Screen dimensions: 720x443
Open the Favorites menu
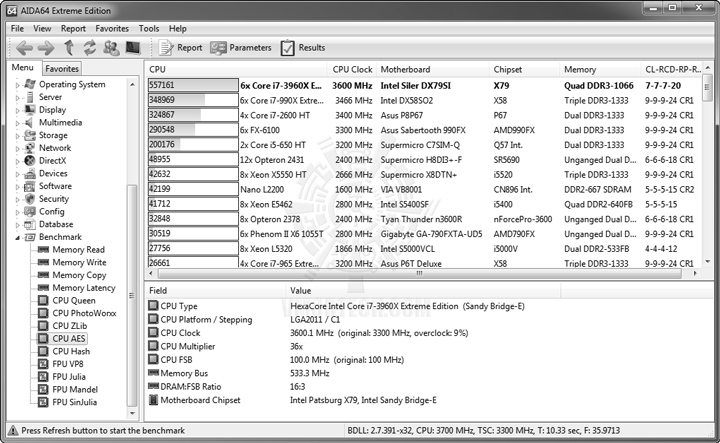(x=112, y=28)
